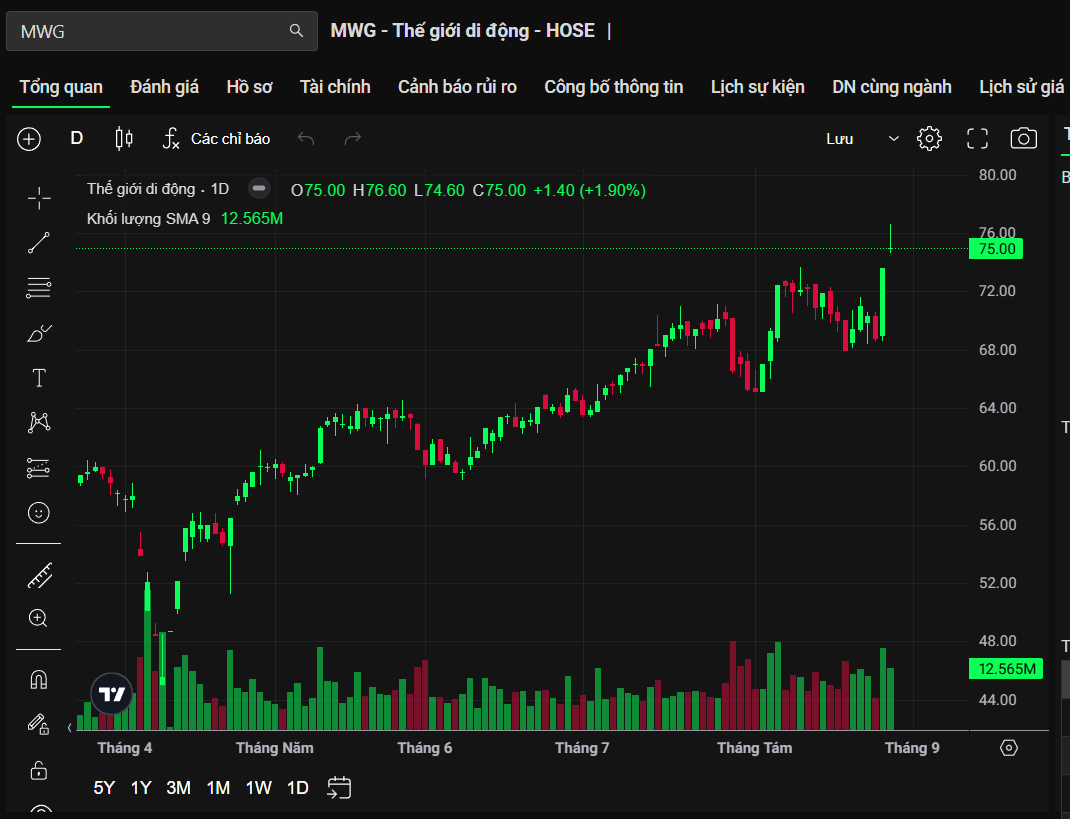Collapse the volume indicator legend button

point(259,188)
